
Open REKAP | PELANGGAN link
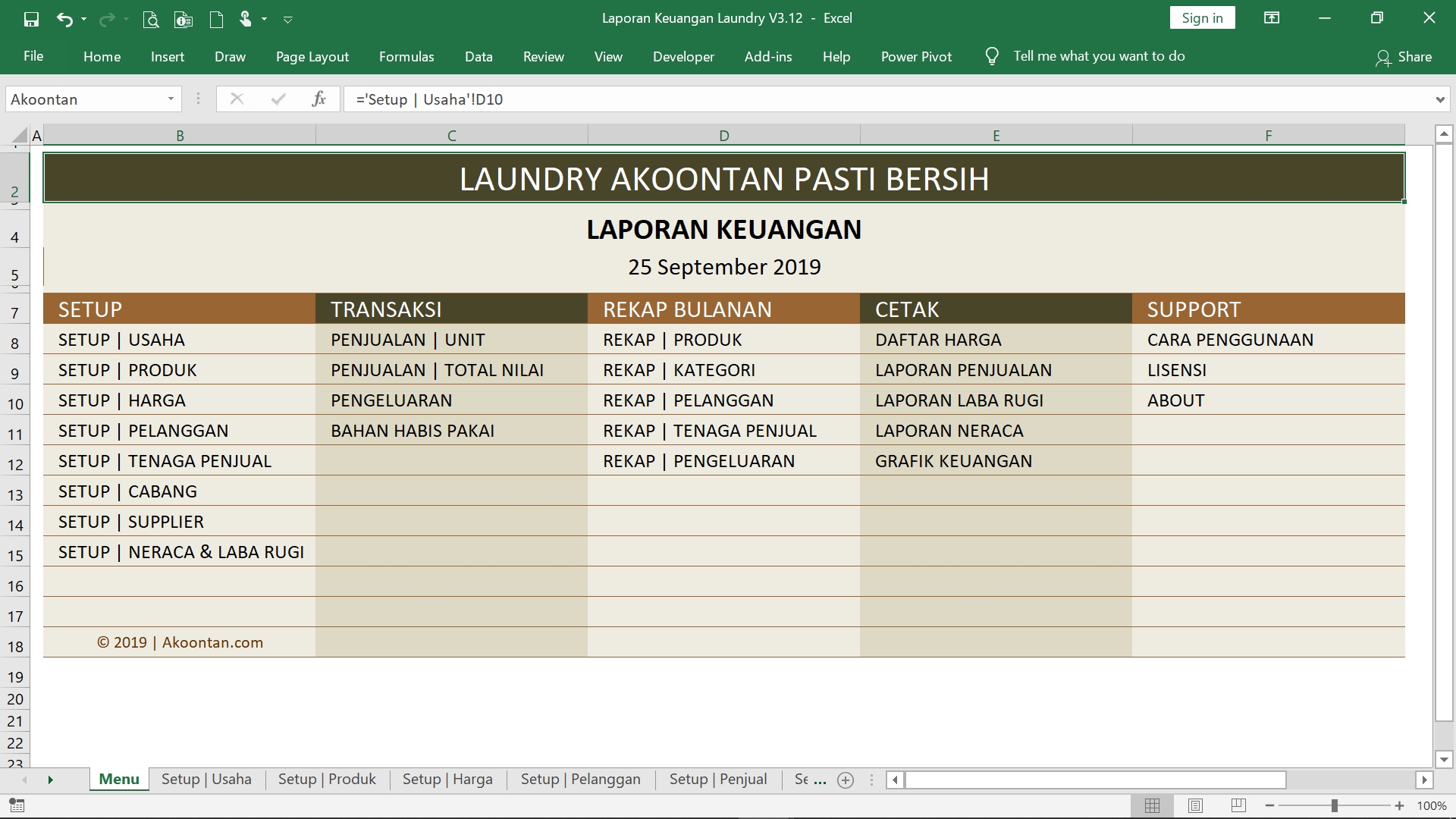pos(689,400)
